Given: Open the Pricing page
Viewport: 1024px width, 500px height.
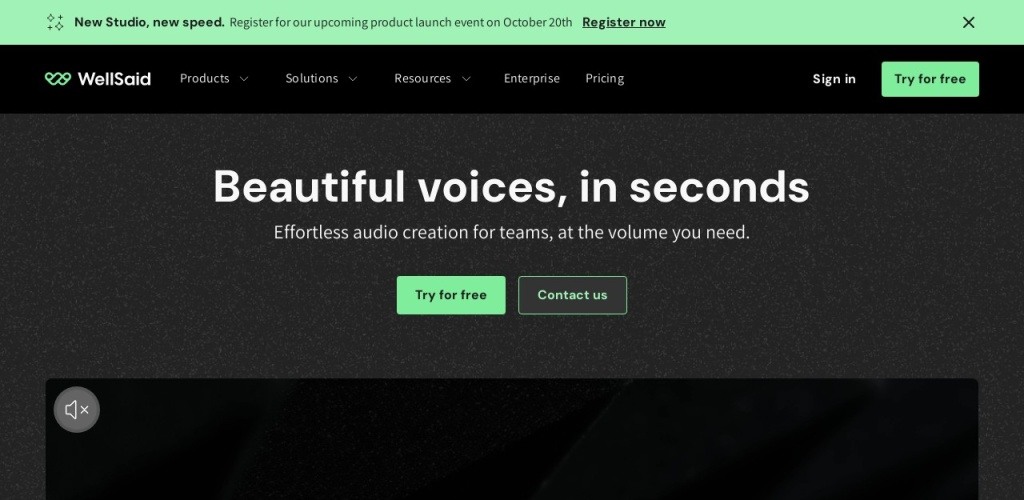Looking at the screenshot, I should tap(604, 79).
